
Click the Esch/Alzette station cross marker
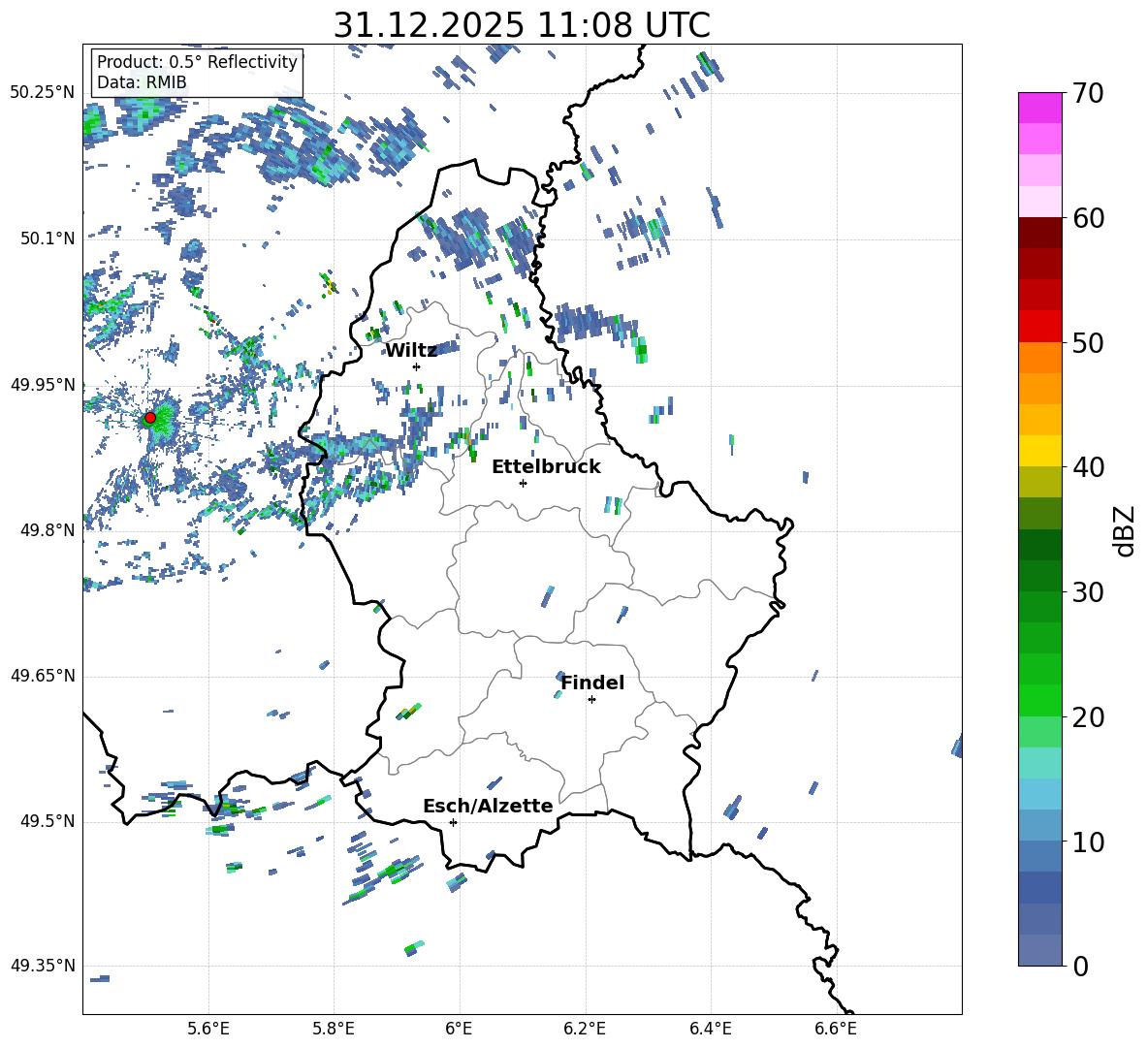click(453, 822)
